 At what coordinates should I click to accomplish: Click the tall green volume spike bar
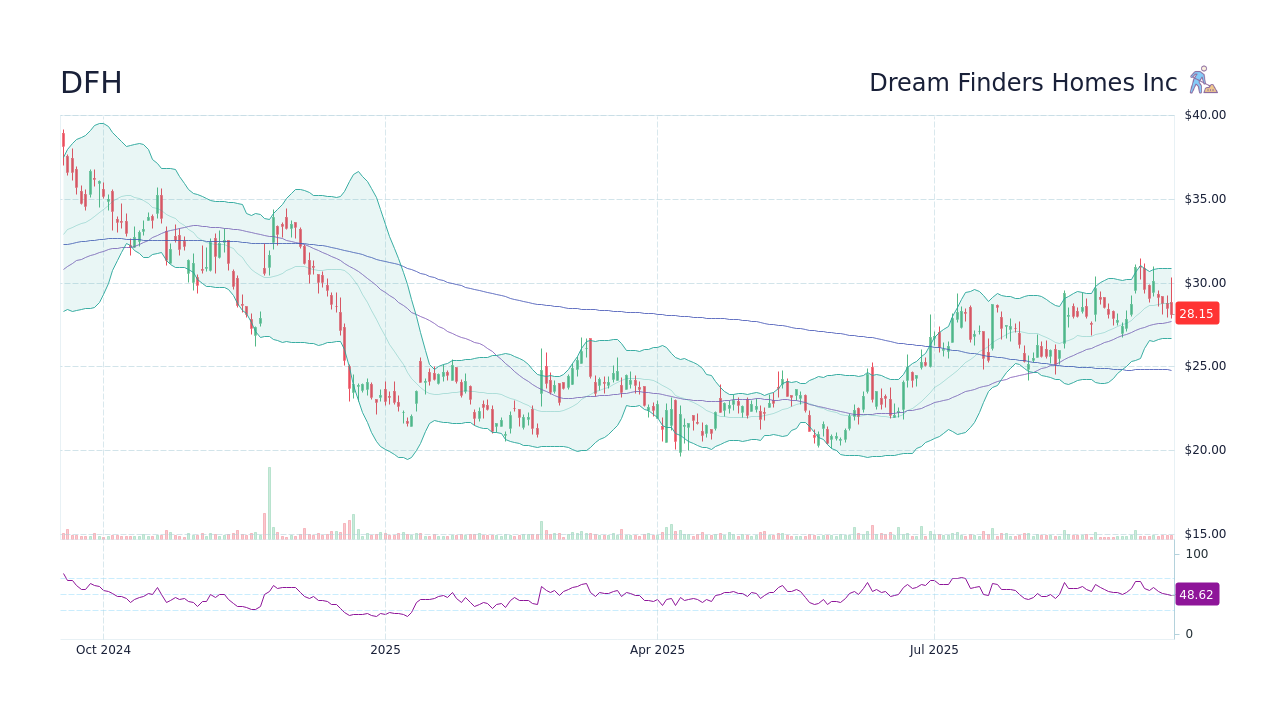[268, 500]
